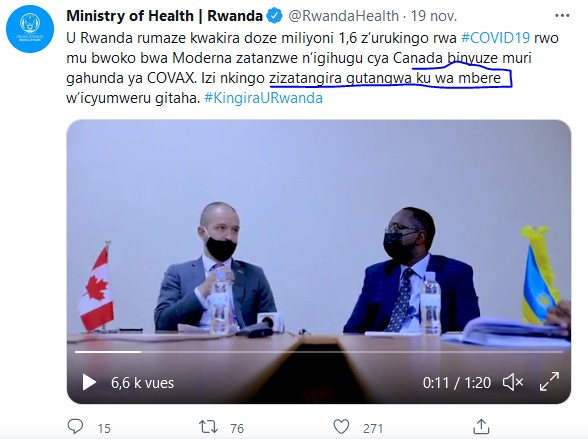Click the 271 likes count
588x439 pixels.
coord(373,428)
